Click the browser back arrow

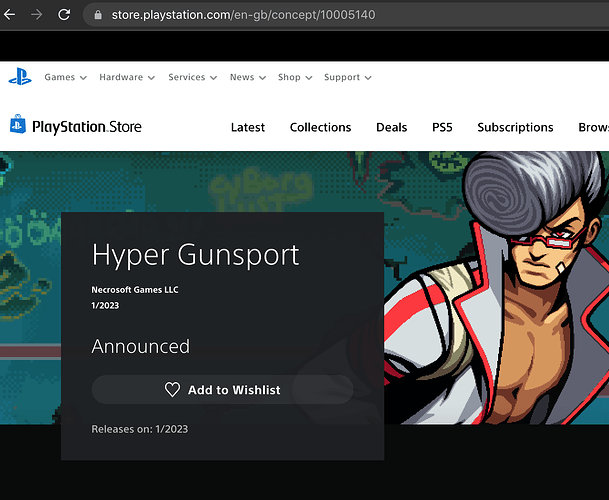pyautogui.click(x=9, y=15)
